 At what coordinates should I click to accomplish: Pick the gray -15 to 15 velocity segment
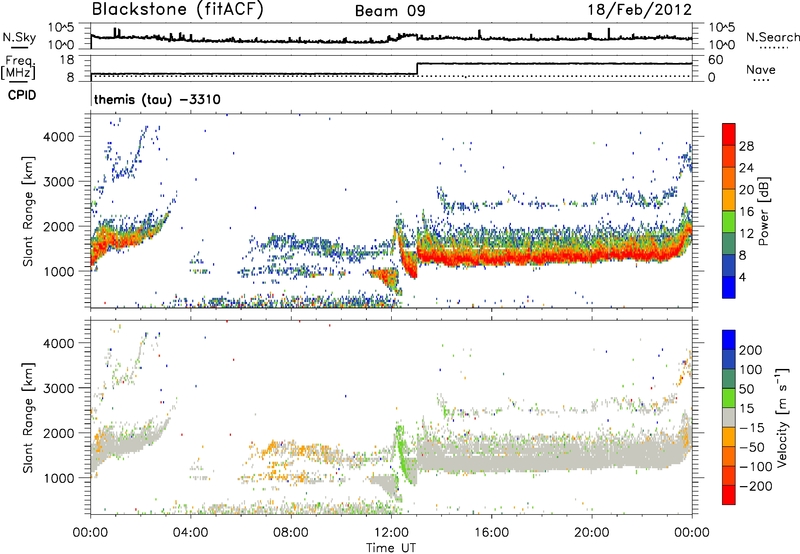click(729, 417)
